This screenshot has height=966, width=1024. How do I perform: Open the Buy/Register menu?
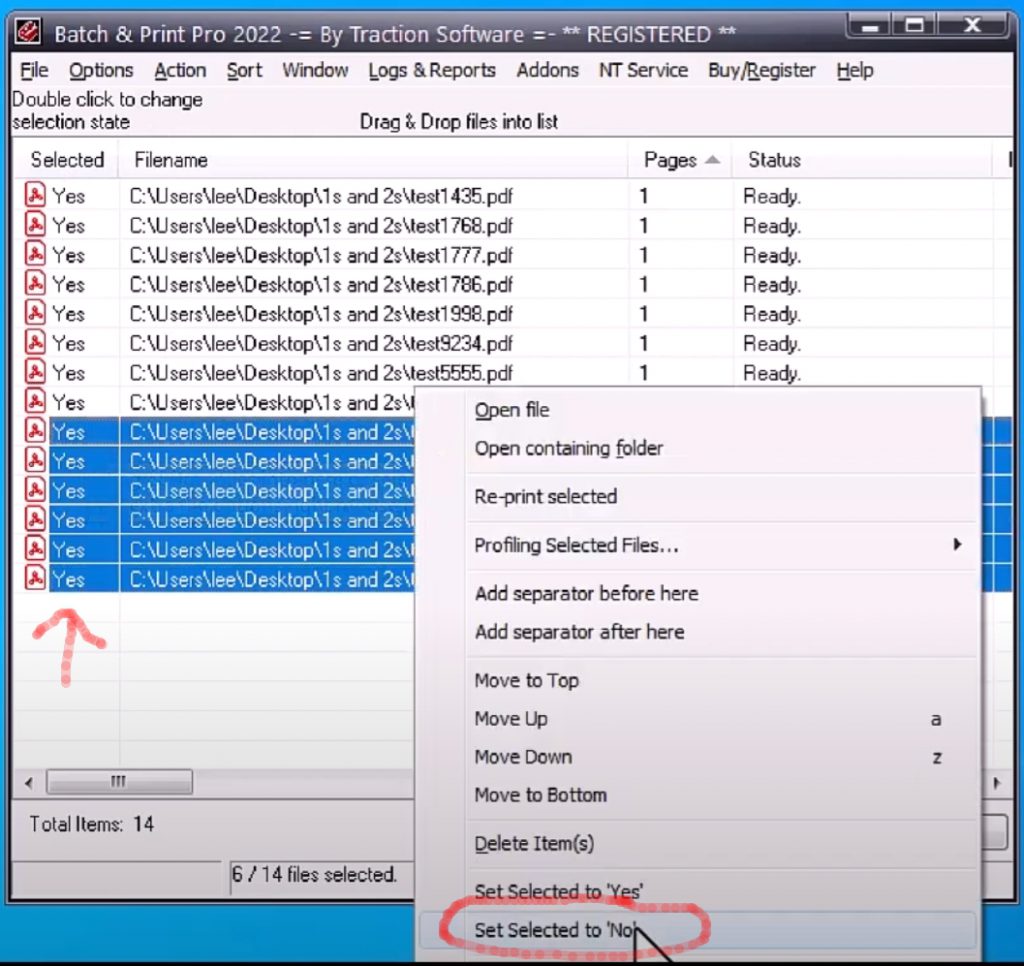pyautogui.click(x=761, y=70)
